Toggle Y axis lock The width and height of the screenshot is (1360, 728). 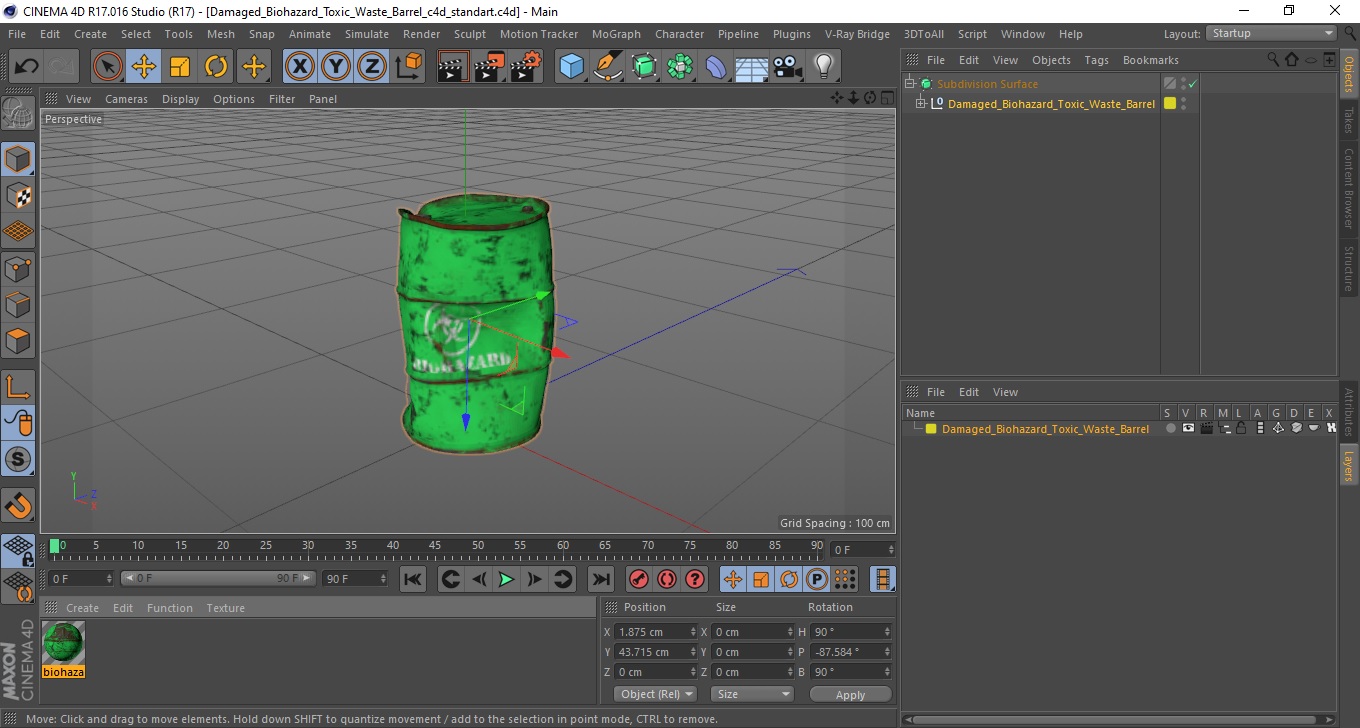tap(336, 67)
